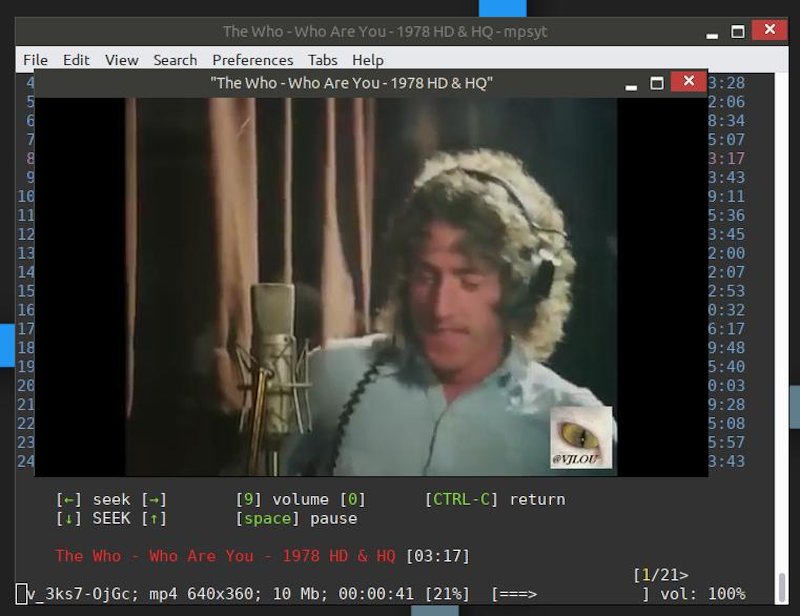Click the 9:11 duration in row 10
Image resolution: width=800 pixels, height=616 pixels.
point(726,196)
